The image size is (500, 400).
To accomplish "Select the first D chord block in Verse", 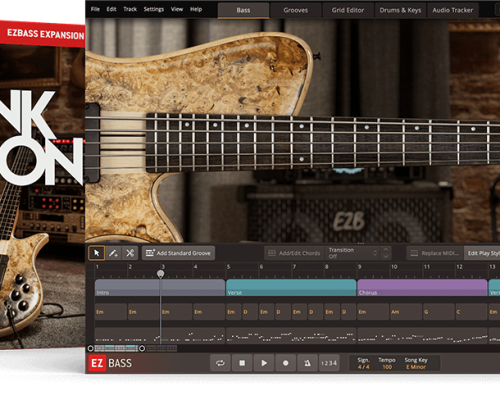I will coord(250,312).
